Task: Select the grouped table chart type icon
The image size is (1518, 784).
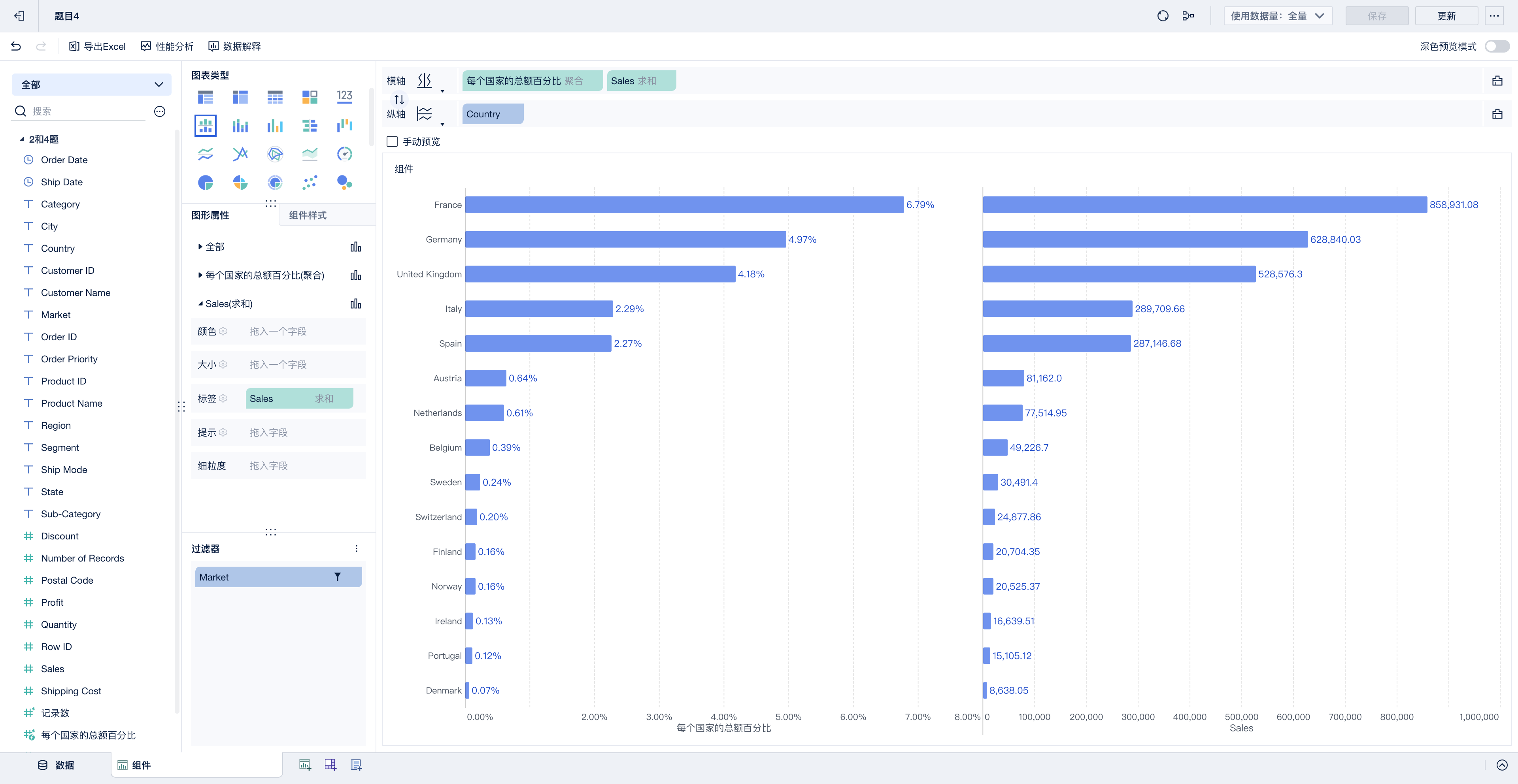Action: (205, 96)
